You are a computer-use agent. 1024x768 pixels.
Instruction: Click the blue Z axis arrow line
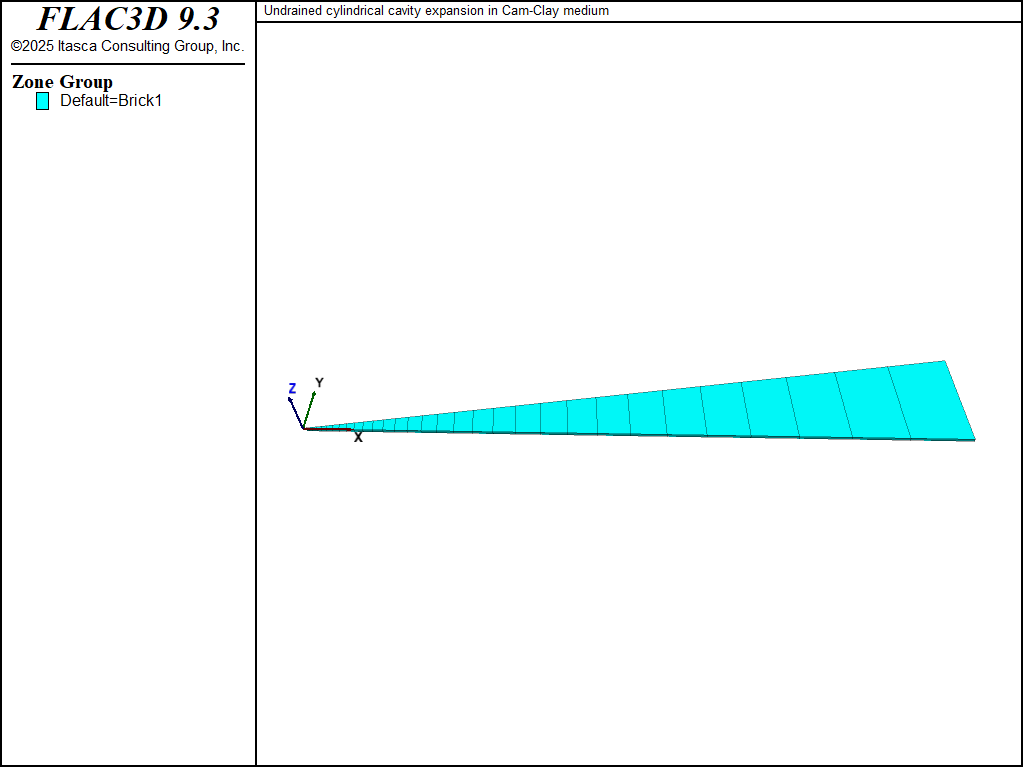(296, 412)
